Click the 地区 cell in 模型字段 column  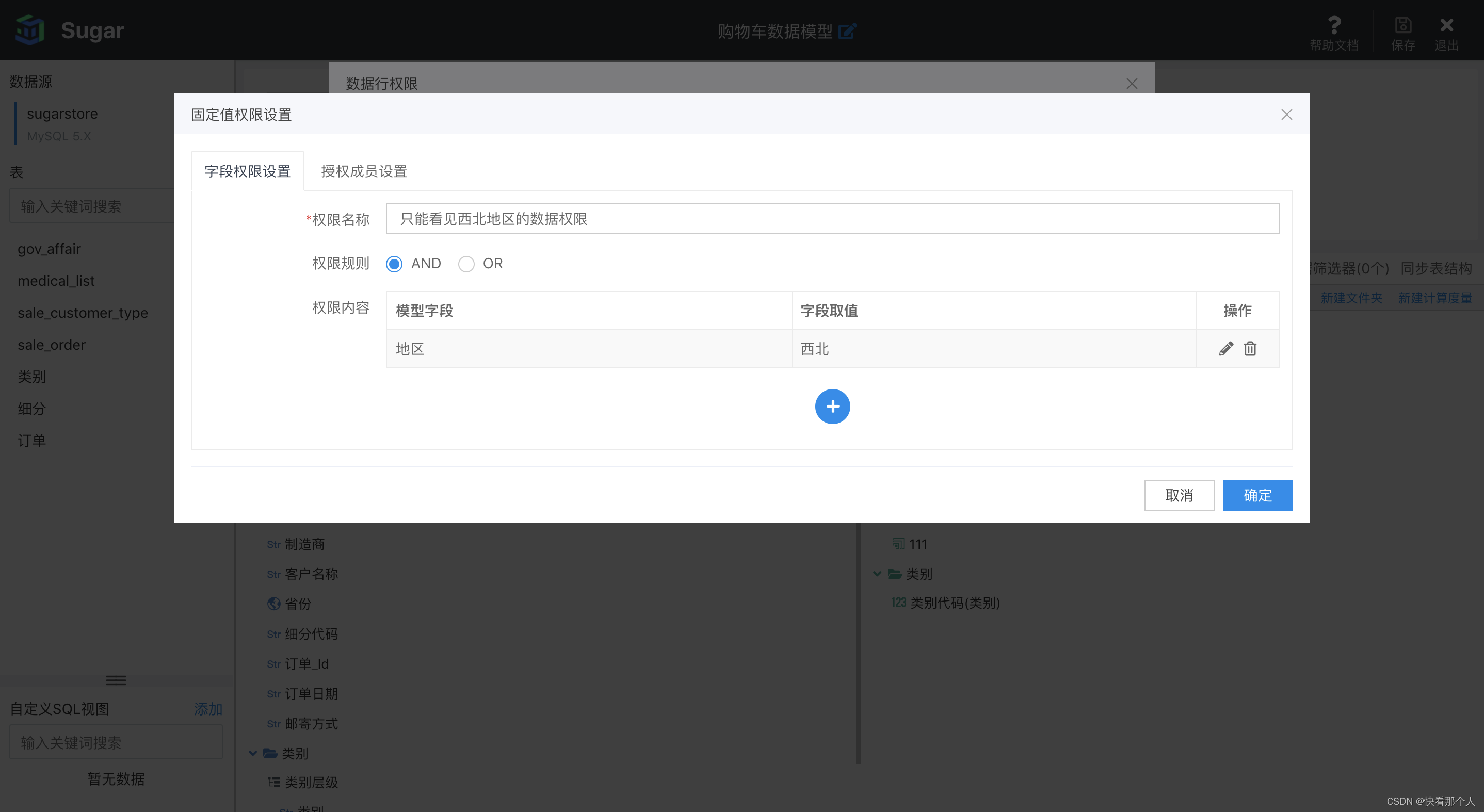(x=589, y=349)
